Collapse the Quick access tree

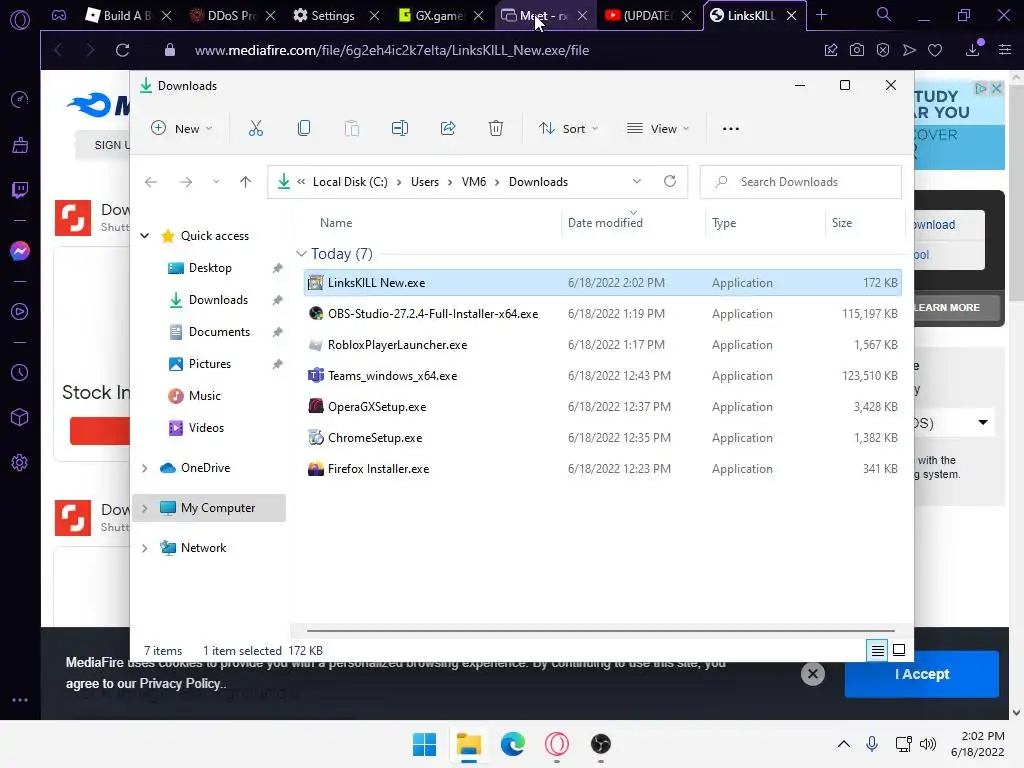pos(145,236)
